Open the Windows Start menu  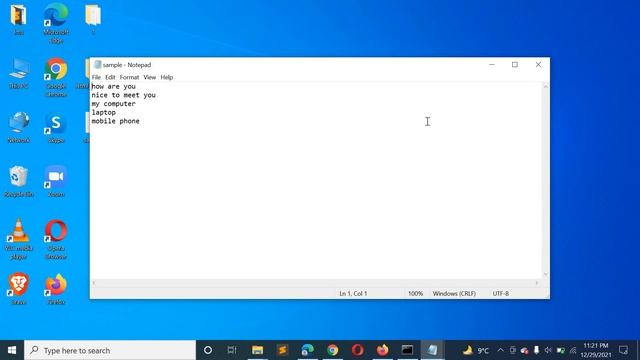[12, 350]
